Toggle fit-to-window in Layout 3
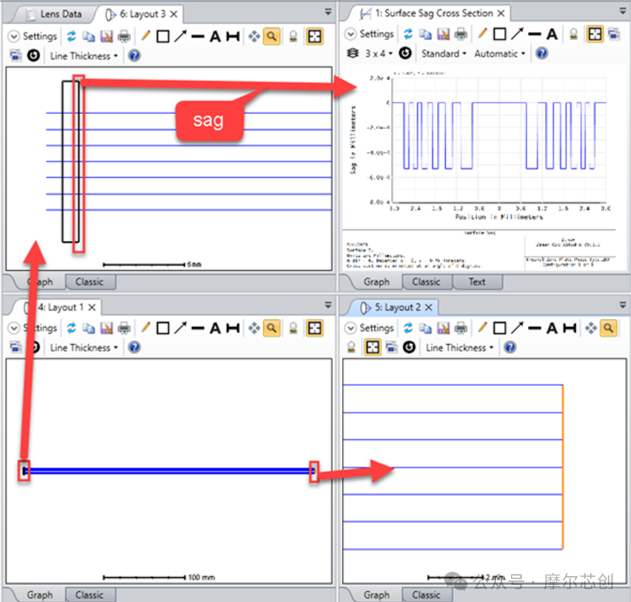 315,37
